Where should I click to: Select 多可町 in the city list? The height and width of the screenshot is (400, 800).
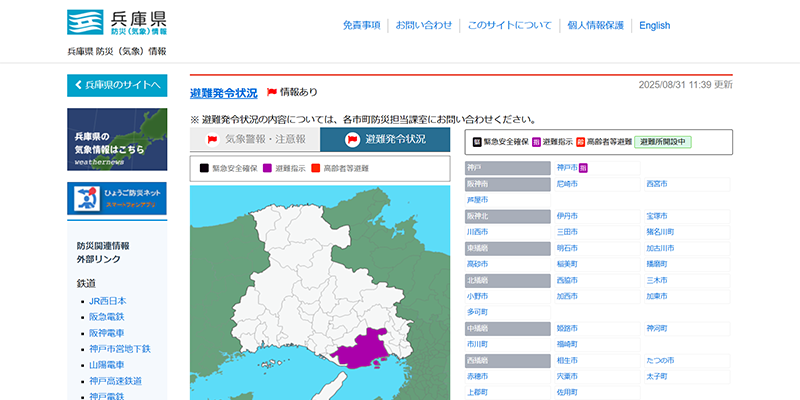[477, 312]
